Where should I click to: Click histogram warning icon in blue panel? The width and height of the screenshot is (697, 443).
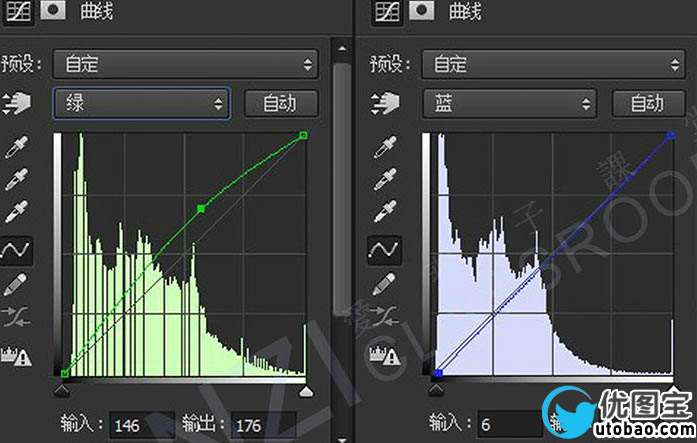pos(385,355)
